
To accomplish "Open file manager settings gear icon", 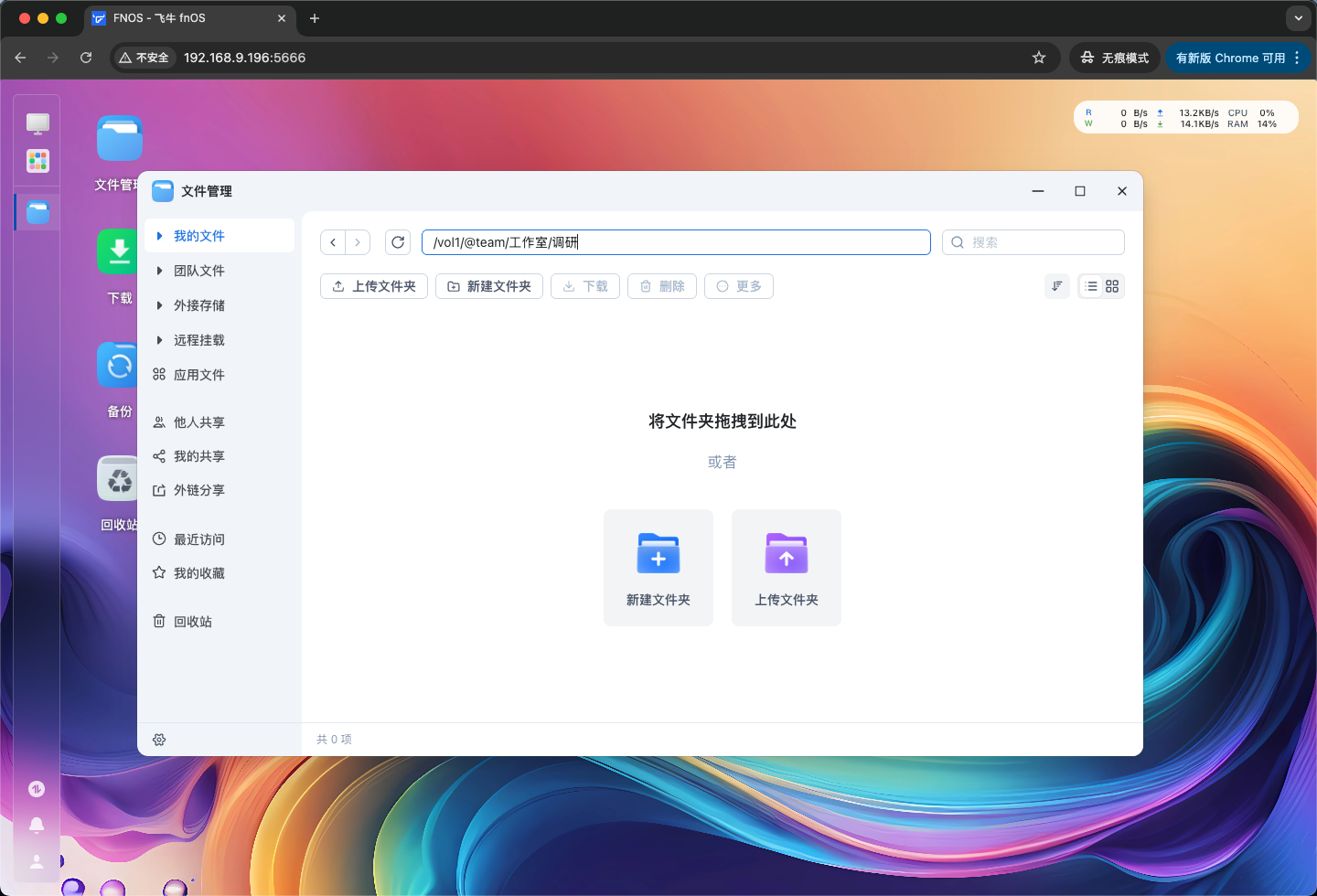I will pyautogui.click(x=159, y=740).
